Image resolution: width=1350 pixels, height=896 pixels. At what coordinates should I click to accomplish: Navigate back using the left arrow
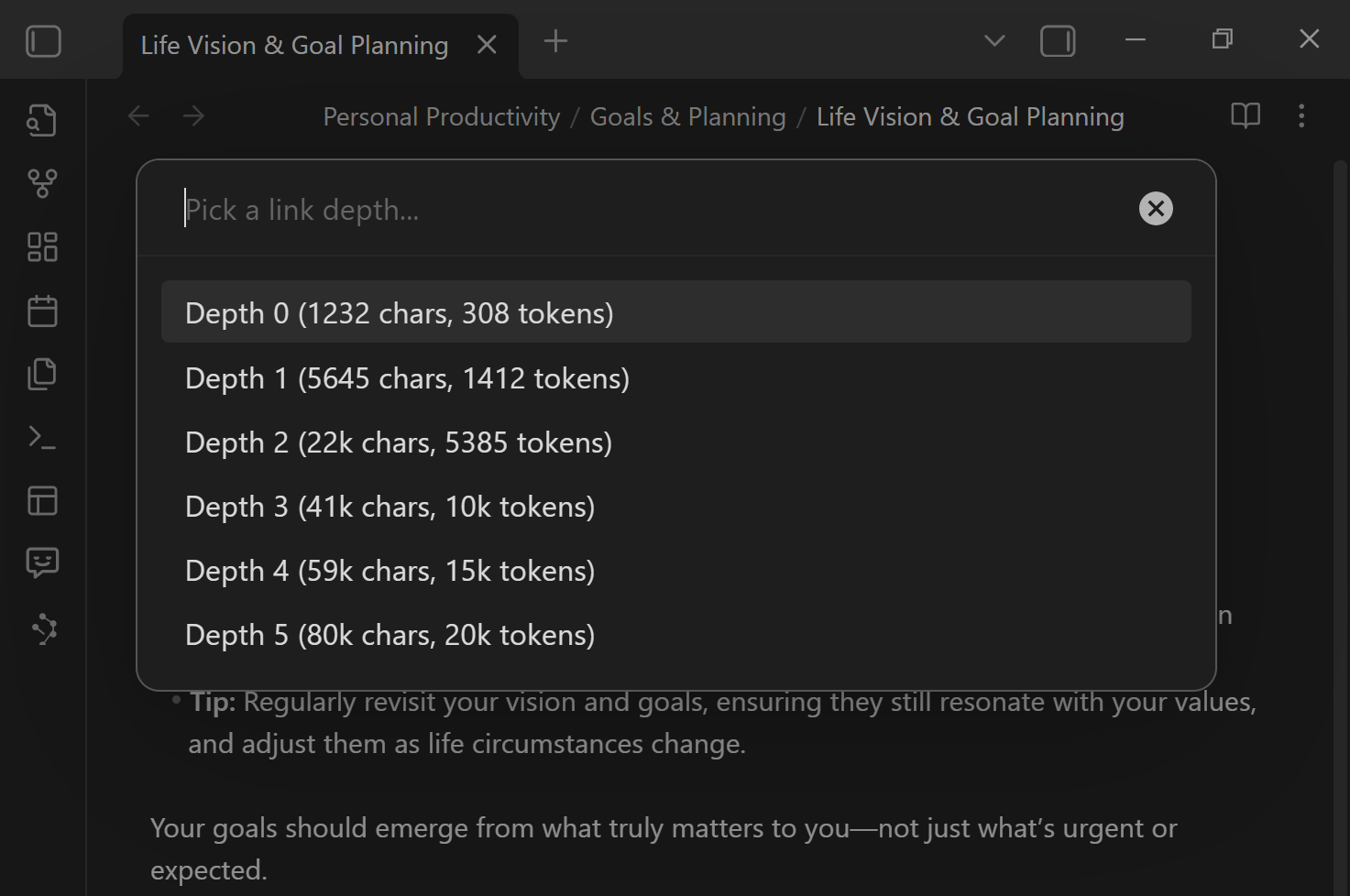[138, 115]
